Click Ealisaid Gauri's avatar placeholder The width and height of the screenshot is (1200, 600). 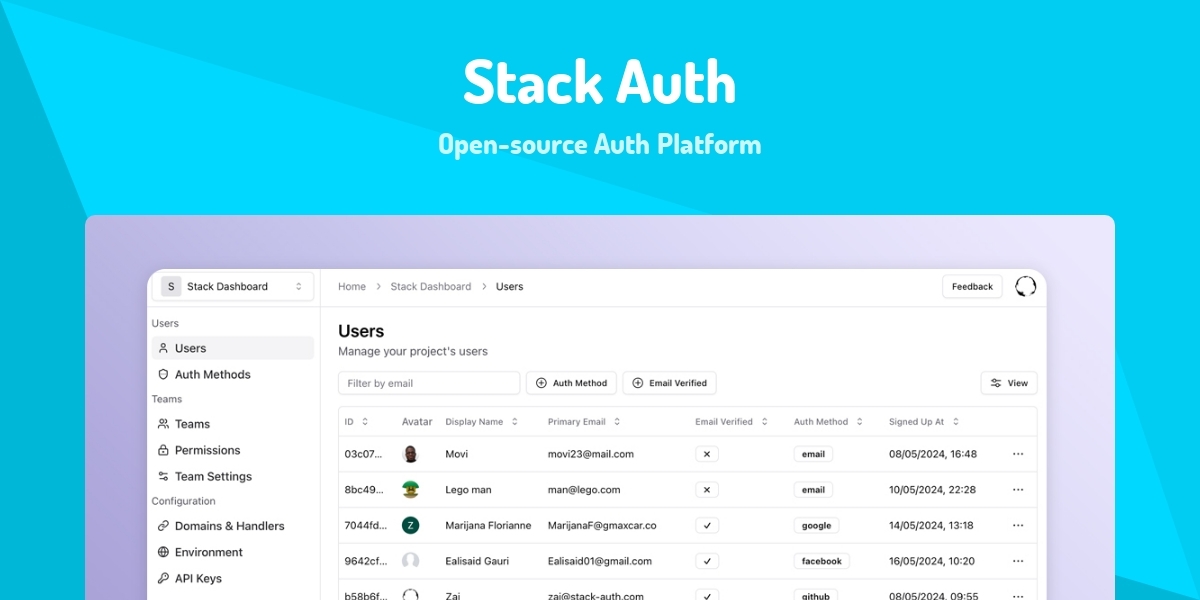pos(410,561)
